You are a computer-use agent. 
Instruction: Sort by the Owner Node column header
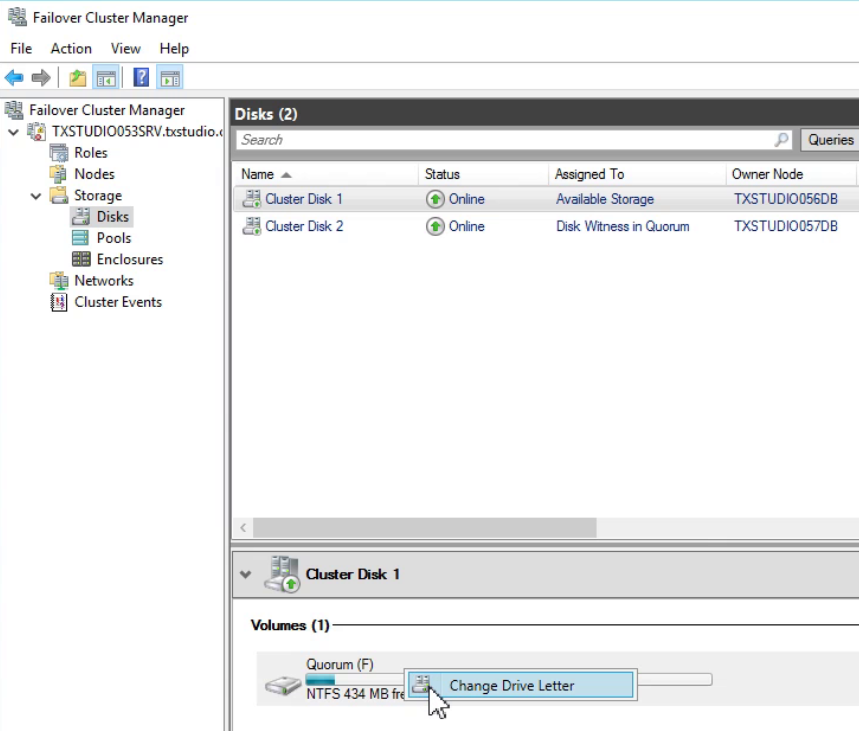tap(791, 174)
